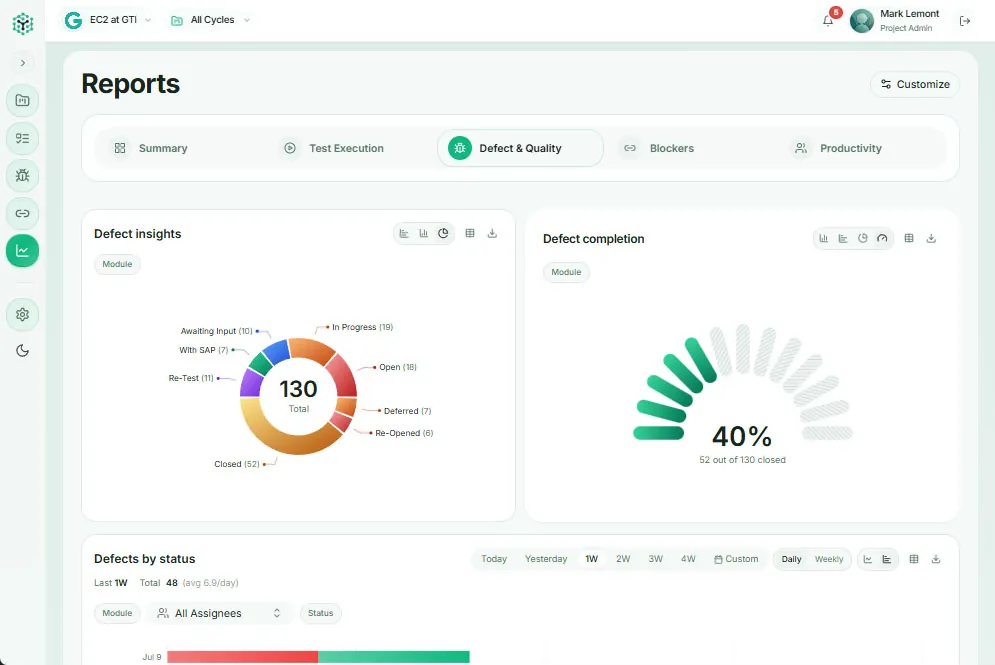The width and height of the screenshot is (995, 665).
Task: Toggle dark mode with the moon icon
Action: click(22, 351)
